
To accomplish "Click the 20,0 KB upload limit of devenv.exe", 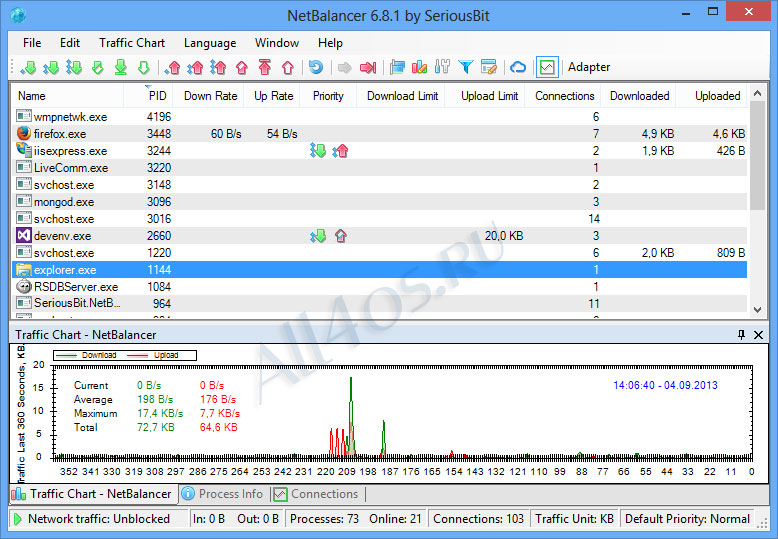I will (504, 236).
